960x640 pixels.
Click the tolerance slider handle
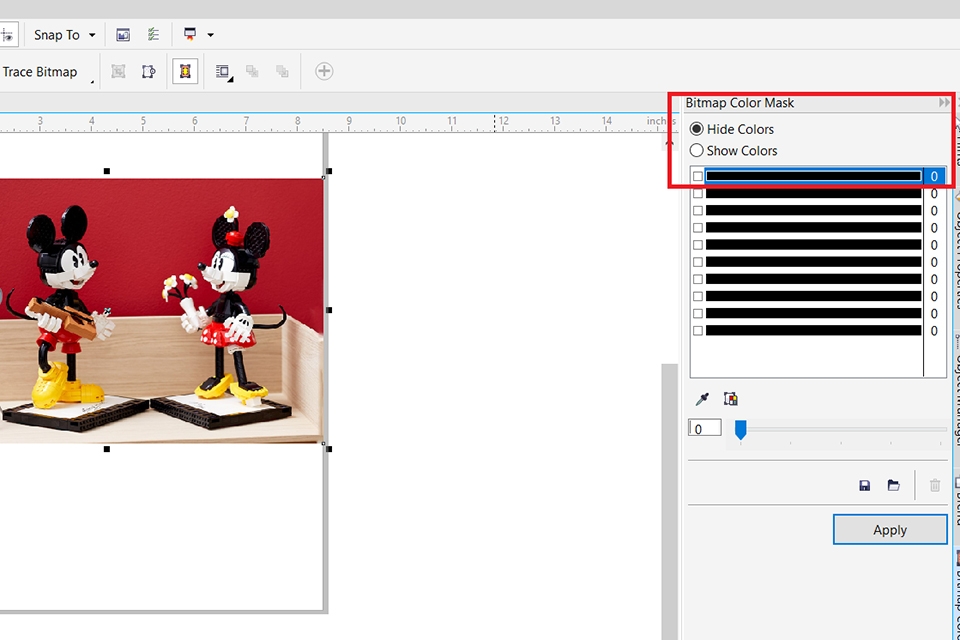tap(741, 429)
